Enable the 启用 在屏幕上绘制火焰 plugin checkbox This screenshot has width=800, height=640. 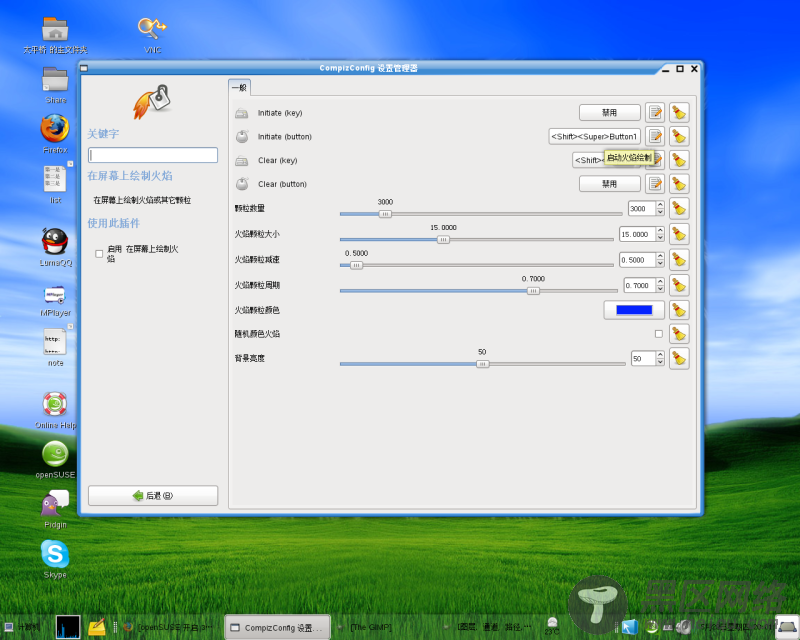[x=99, y=254]
